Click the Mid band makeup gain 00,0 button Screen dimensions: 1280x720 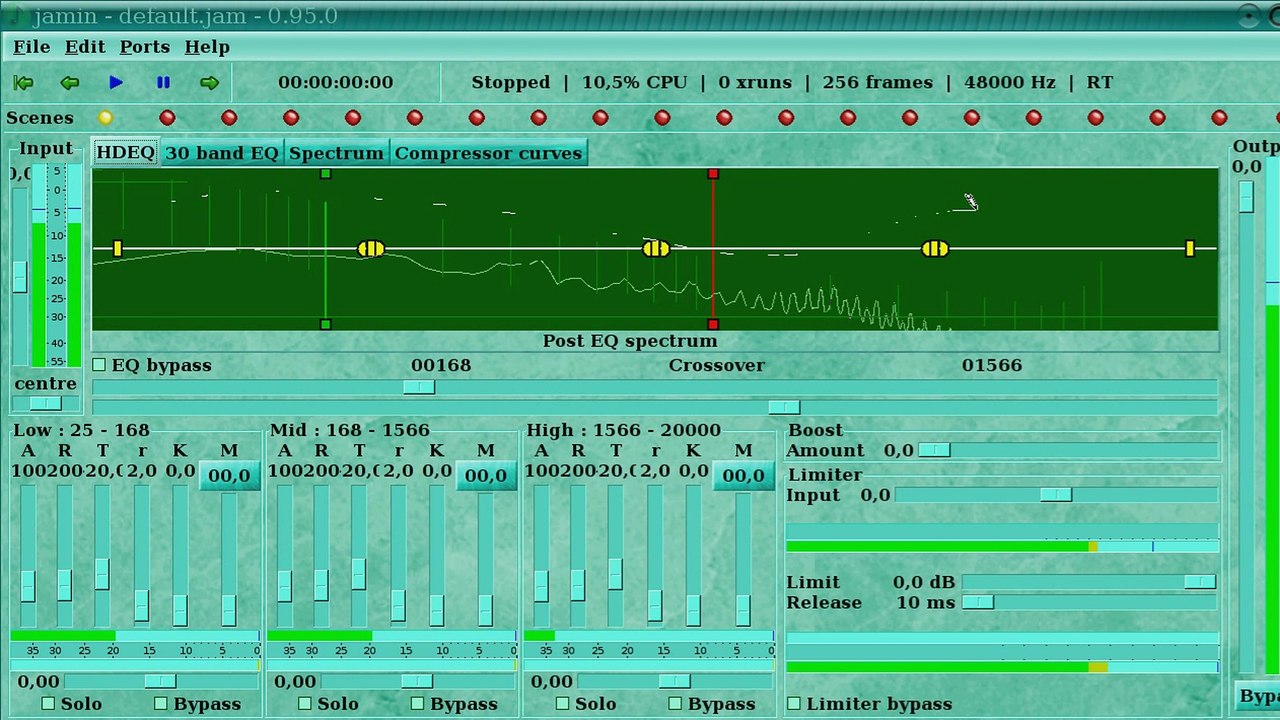click(x=486, y=476)
